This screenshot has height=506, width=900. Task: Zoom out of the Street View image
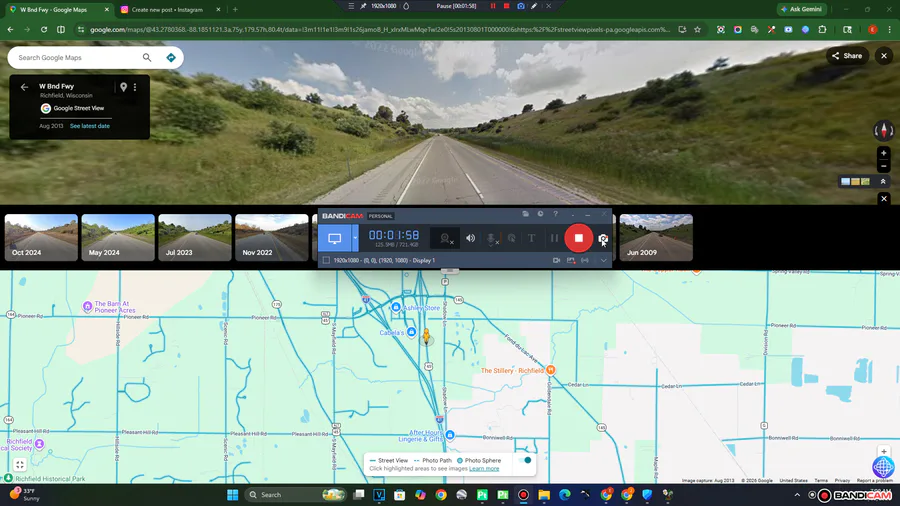tap(883, 166)
